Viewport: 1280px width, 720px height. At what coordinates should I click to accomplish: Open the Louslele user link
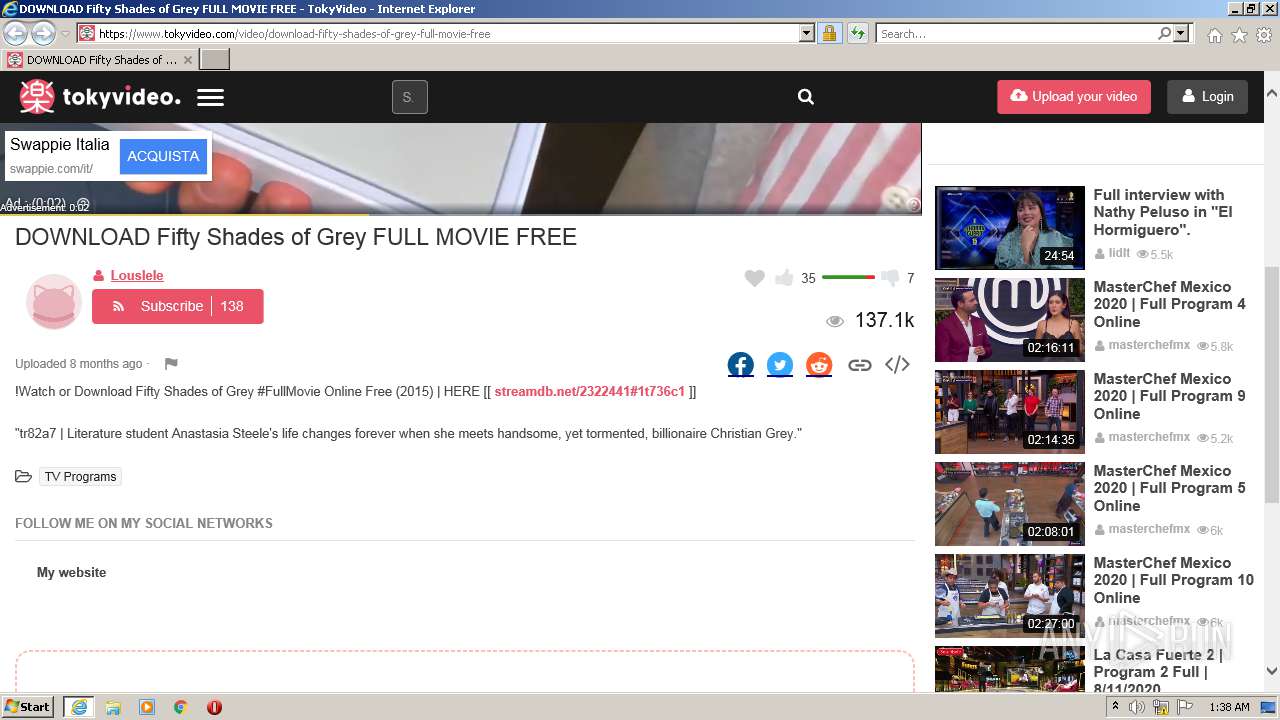pyautogui.click(x=137, y=275)
